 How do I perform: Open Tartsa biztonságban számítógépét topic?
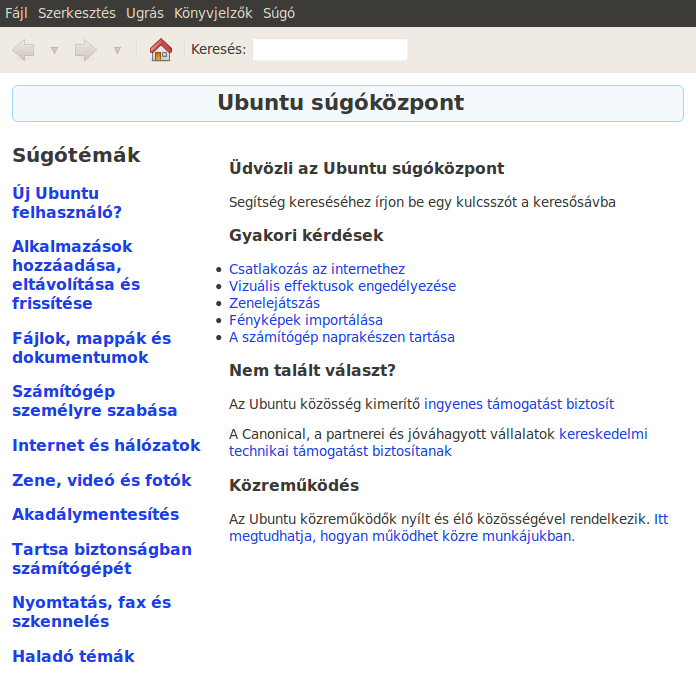click(102, 558)
